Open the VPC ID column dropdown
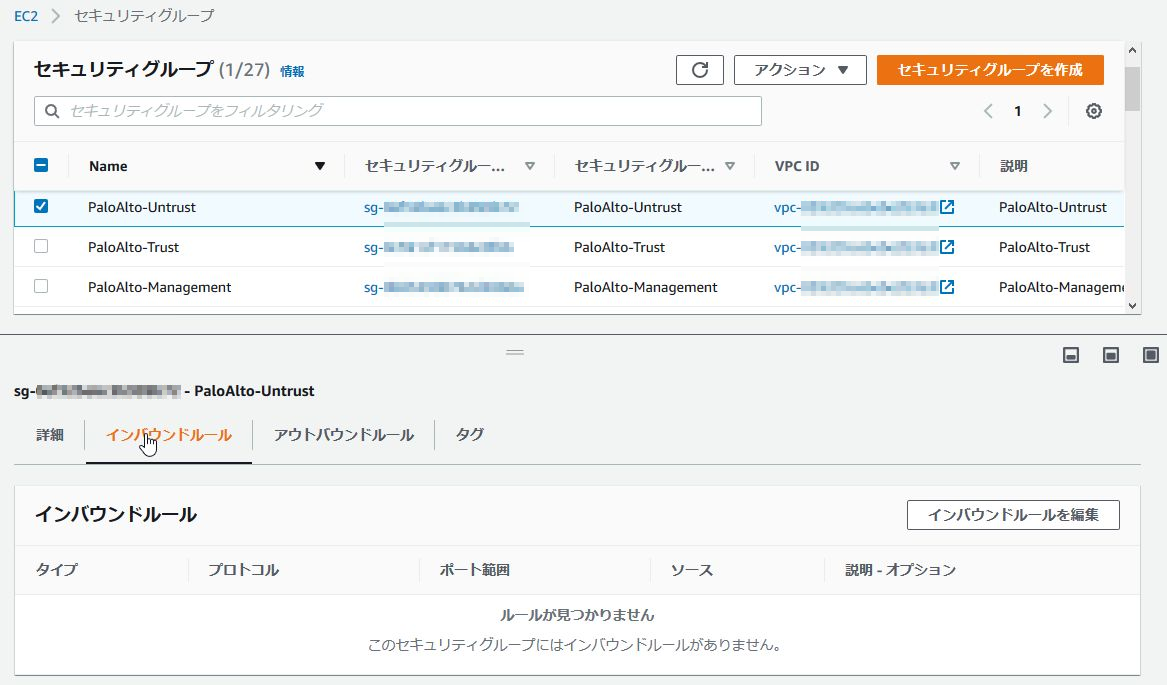 pyautogui.click(x=955, y=166)
